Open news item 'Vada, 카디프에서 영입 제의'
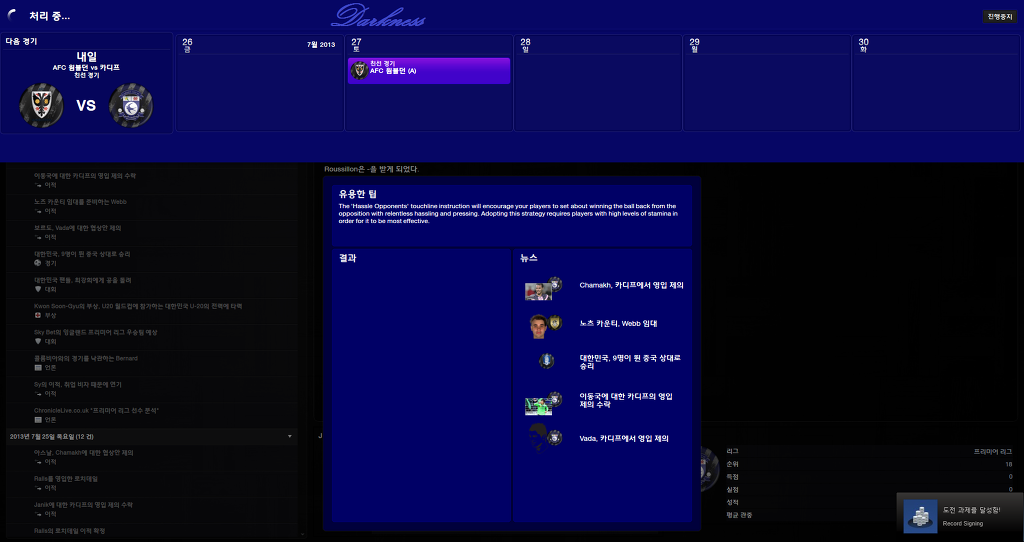The image size is (1024, 542). [624, 439]
